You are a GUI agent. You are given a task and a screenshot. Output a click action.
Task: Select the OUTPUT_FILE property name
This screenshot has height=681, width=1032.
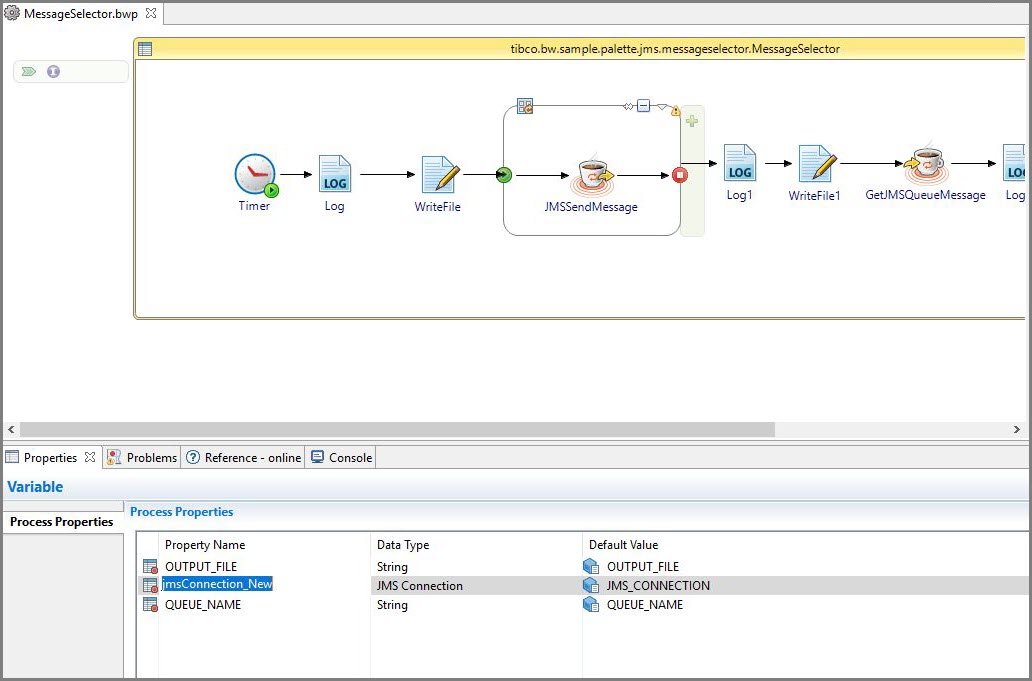coord(201,567)
